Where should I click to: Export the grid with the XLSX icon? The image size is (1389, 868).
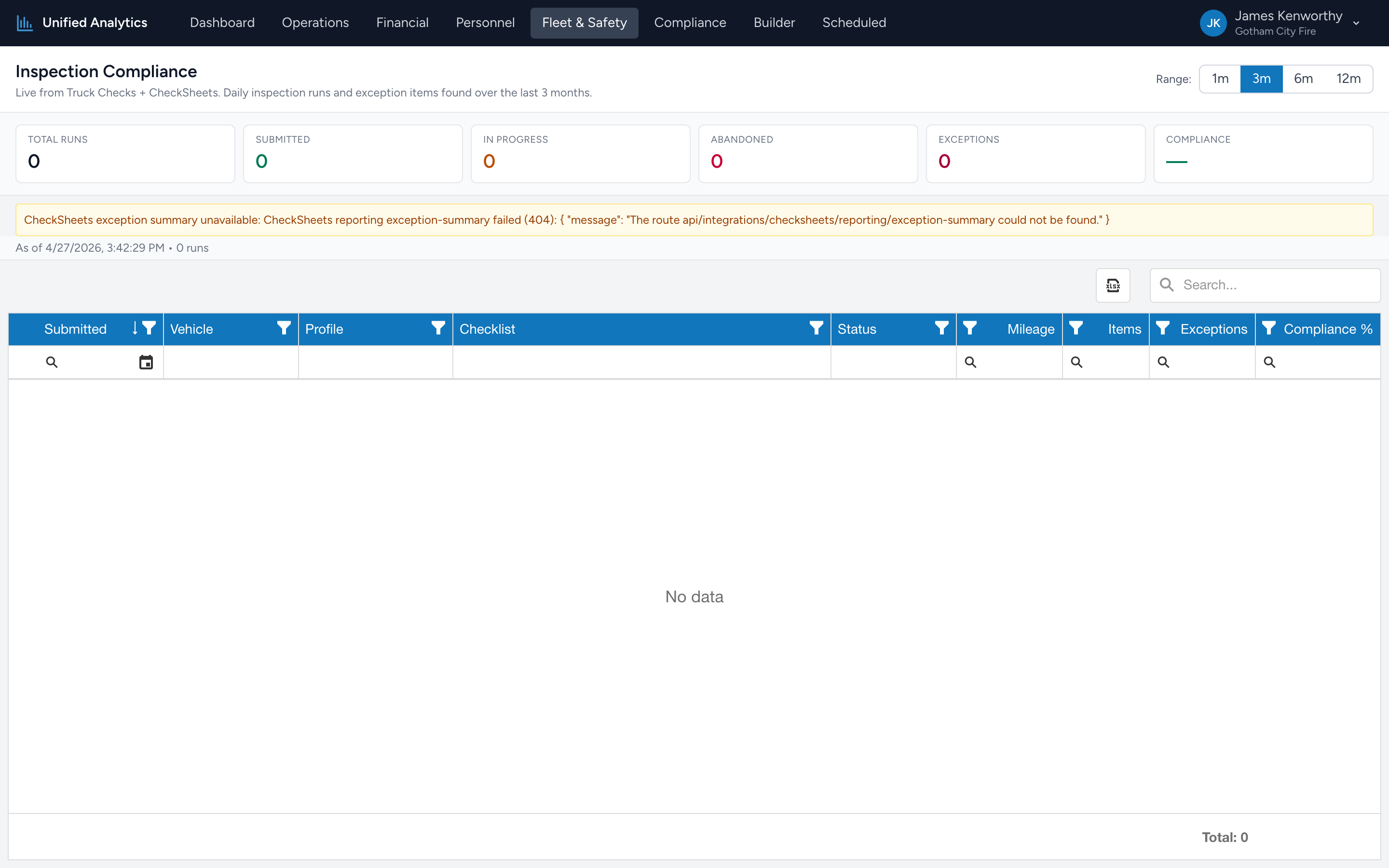(x=1113, y=285)
